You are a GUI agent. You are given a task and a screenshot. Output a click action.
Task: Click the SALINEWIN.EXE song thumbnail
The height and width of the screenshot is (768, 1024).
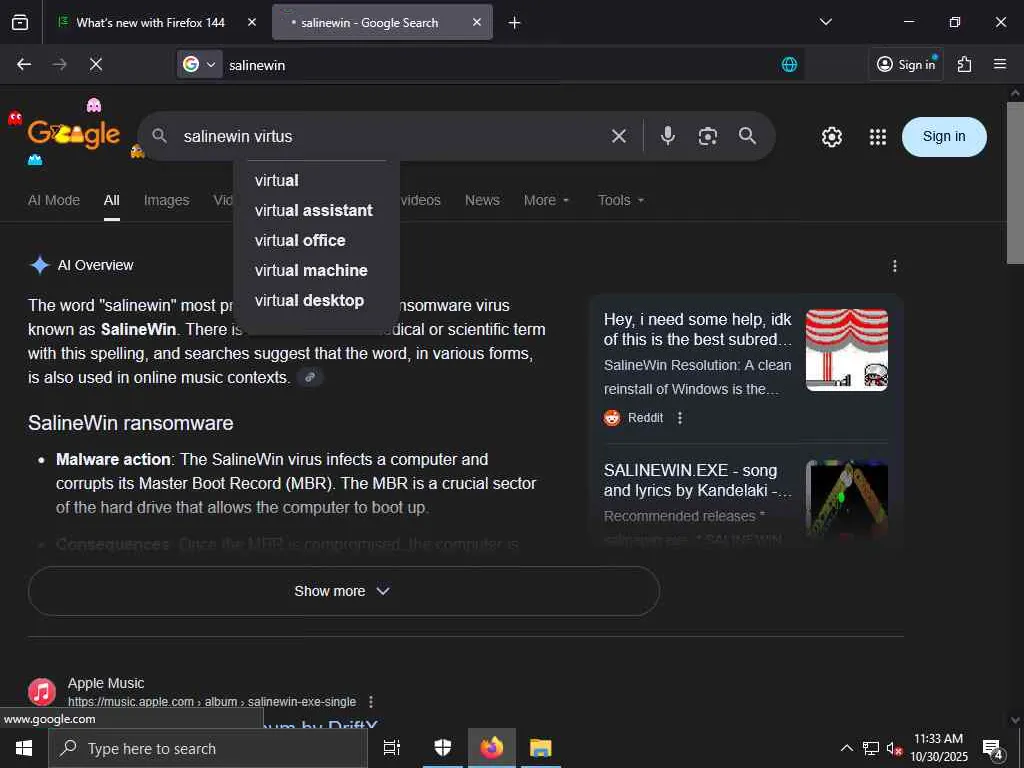pyautogui.click(x=846, y=502)
